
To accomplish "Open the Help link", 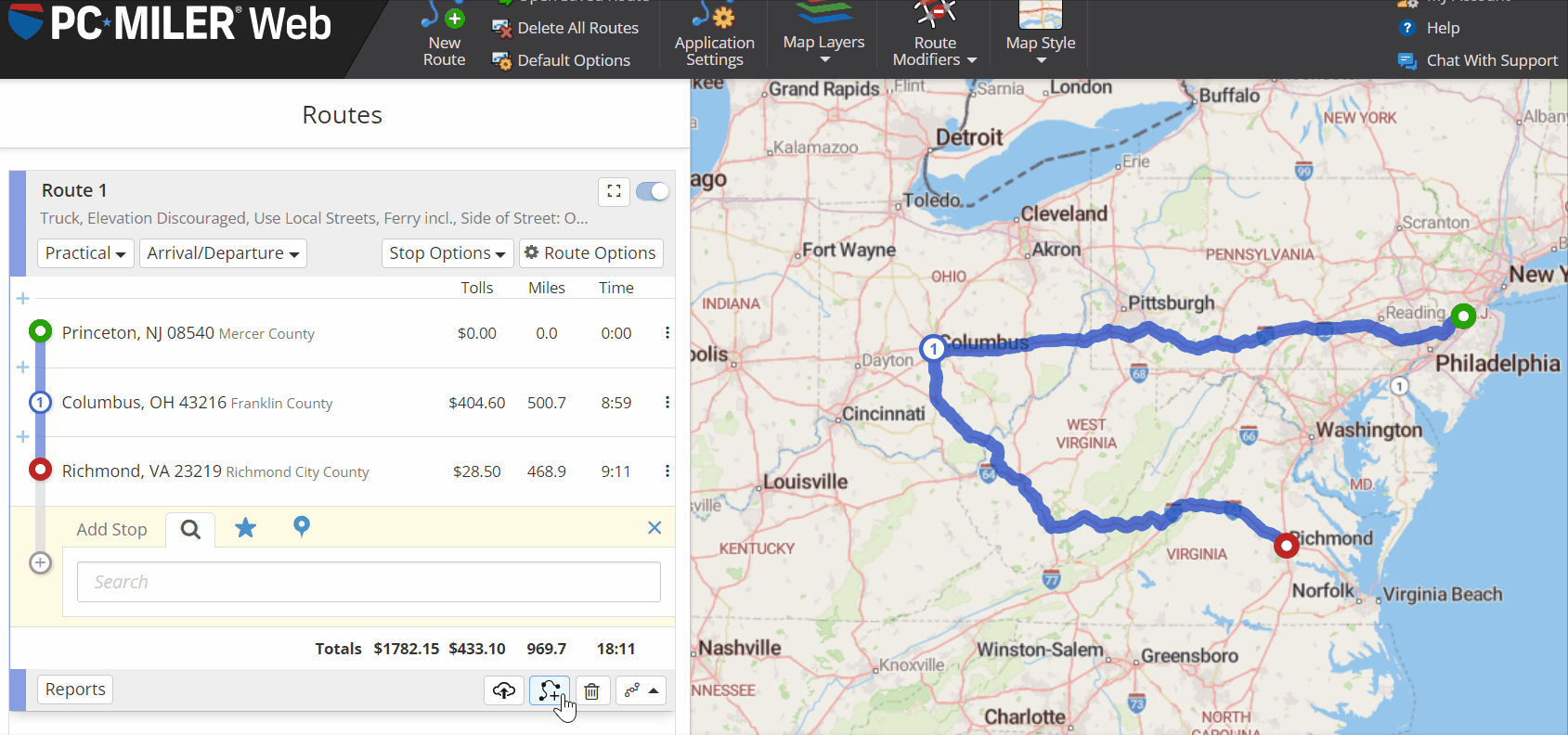I will (1431, 28).
